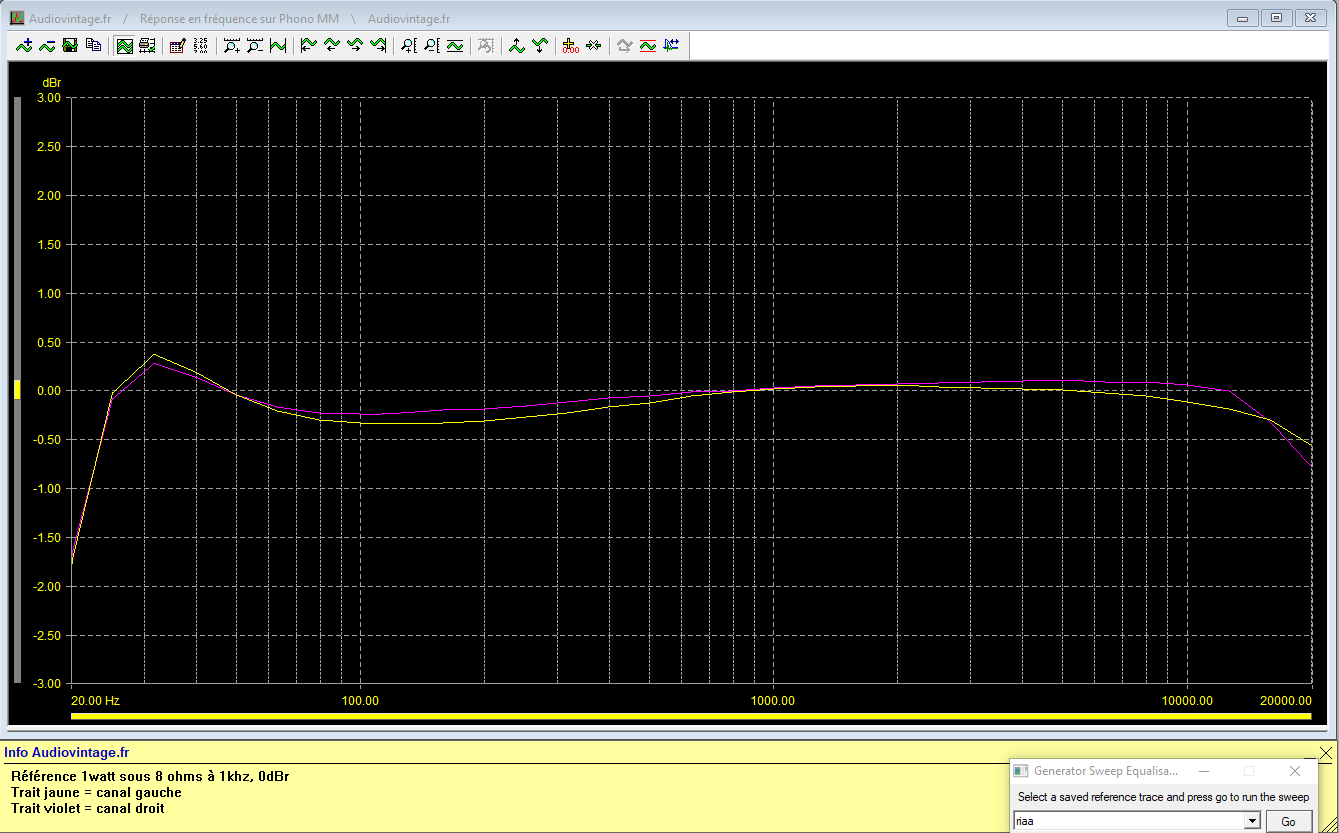Click the Go button to run sweep
Screen dimensions: 1339x833
[x=1288, y=821]
